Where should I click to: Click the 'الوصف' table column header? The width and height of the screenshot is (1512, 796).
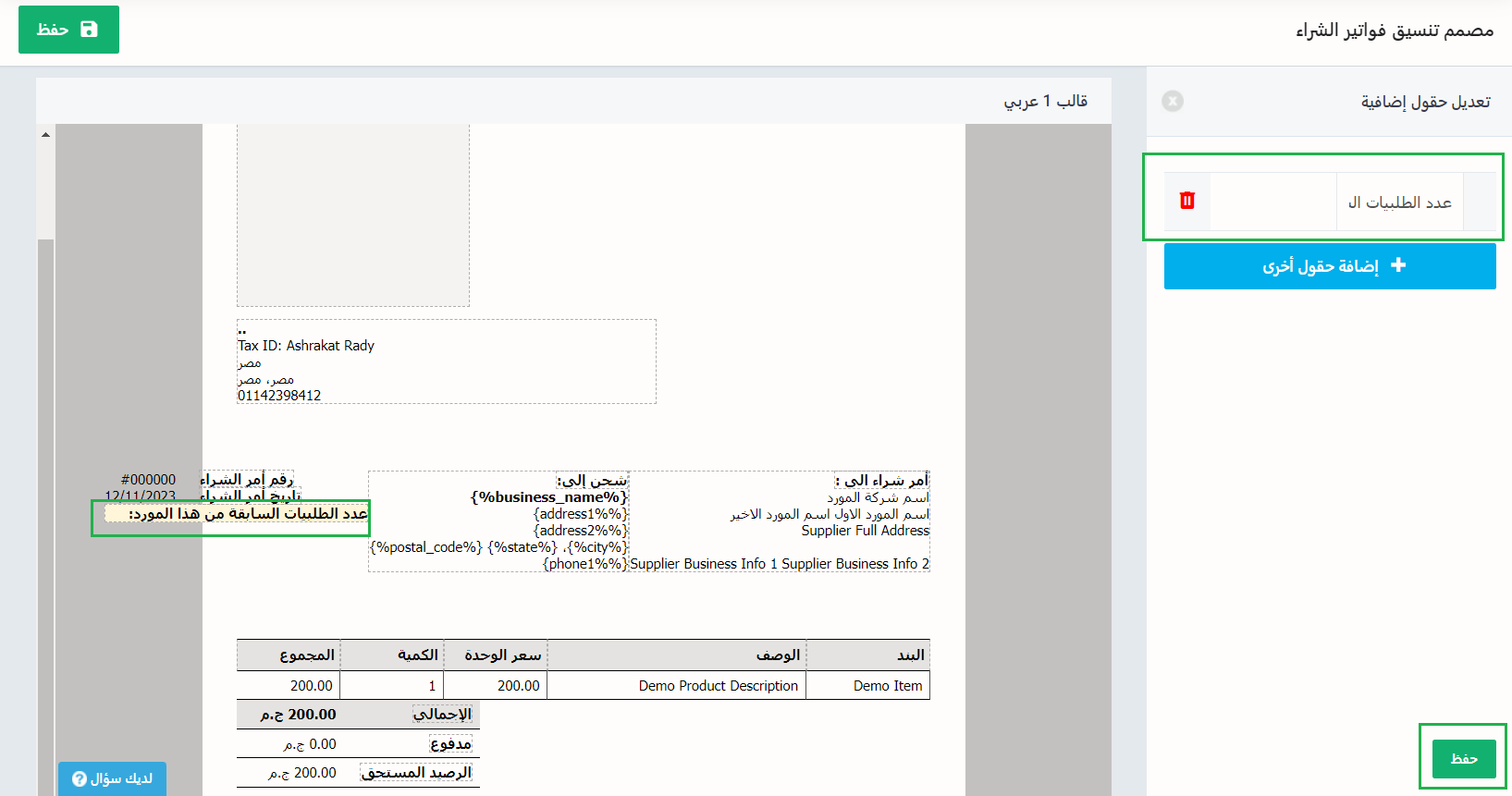[778, 655]
